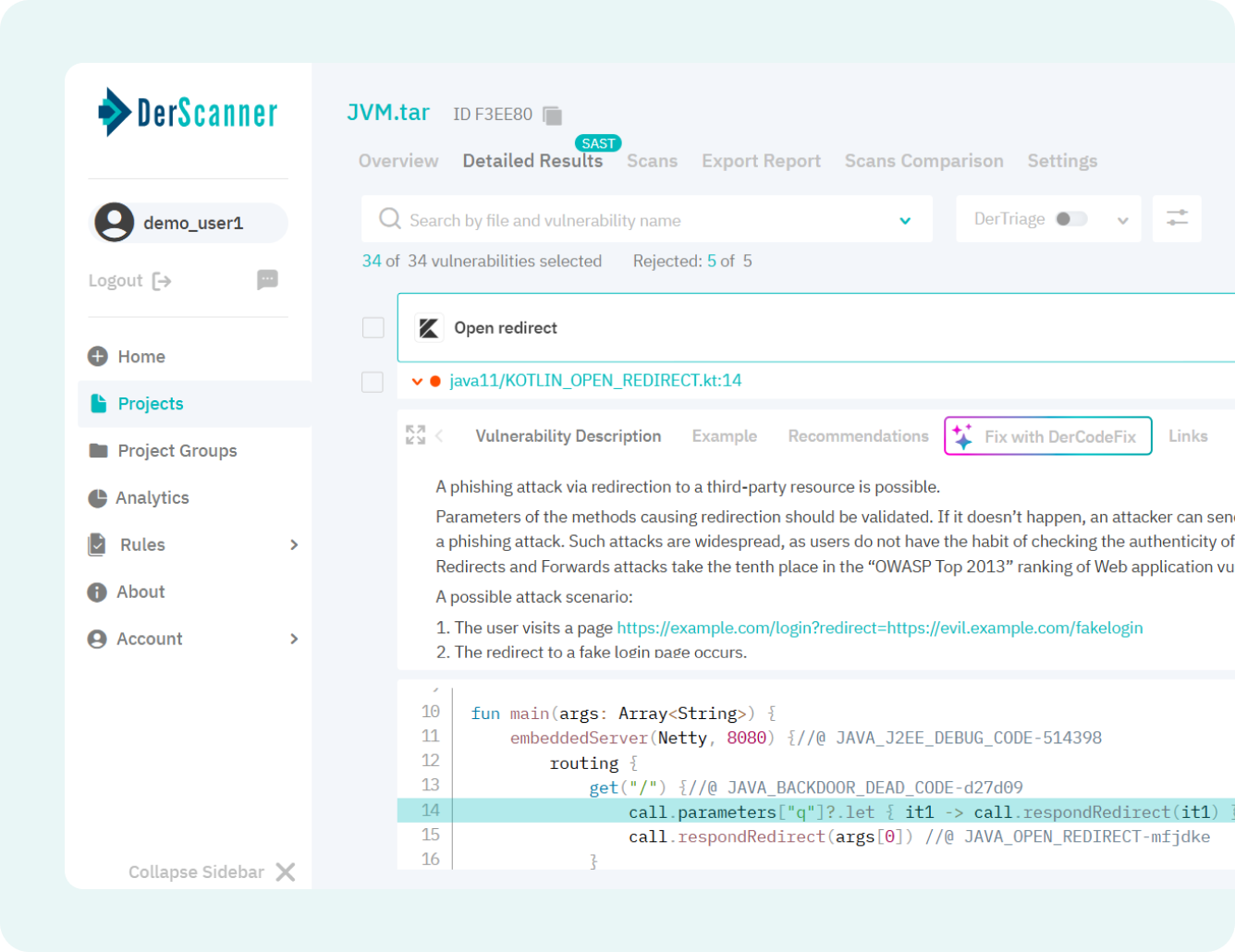Viewport: 1235px width, 952px height.
Task: Click the Analytics sidebar icon
Action: [x=98, y=497]
